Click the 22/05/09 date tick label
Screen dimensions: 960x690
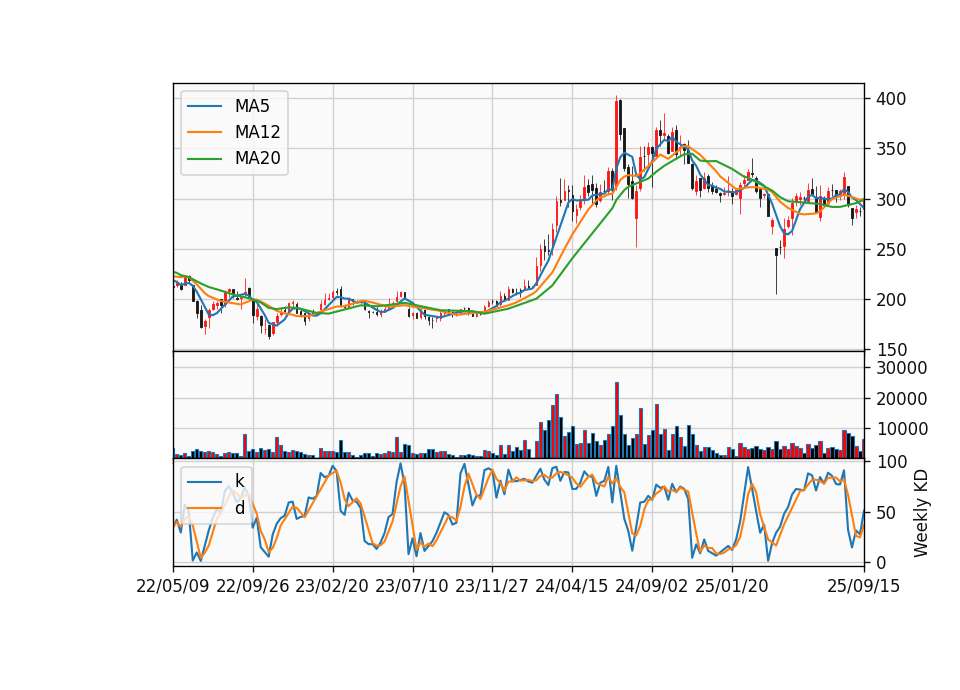click(173, 586)
